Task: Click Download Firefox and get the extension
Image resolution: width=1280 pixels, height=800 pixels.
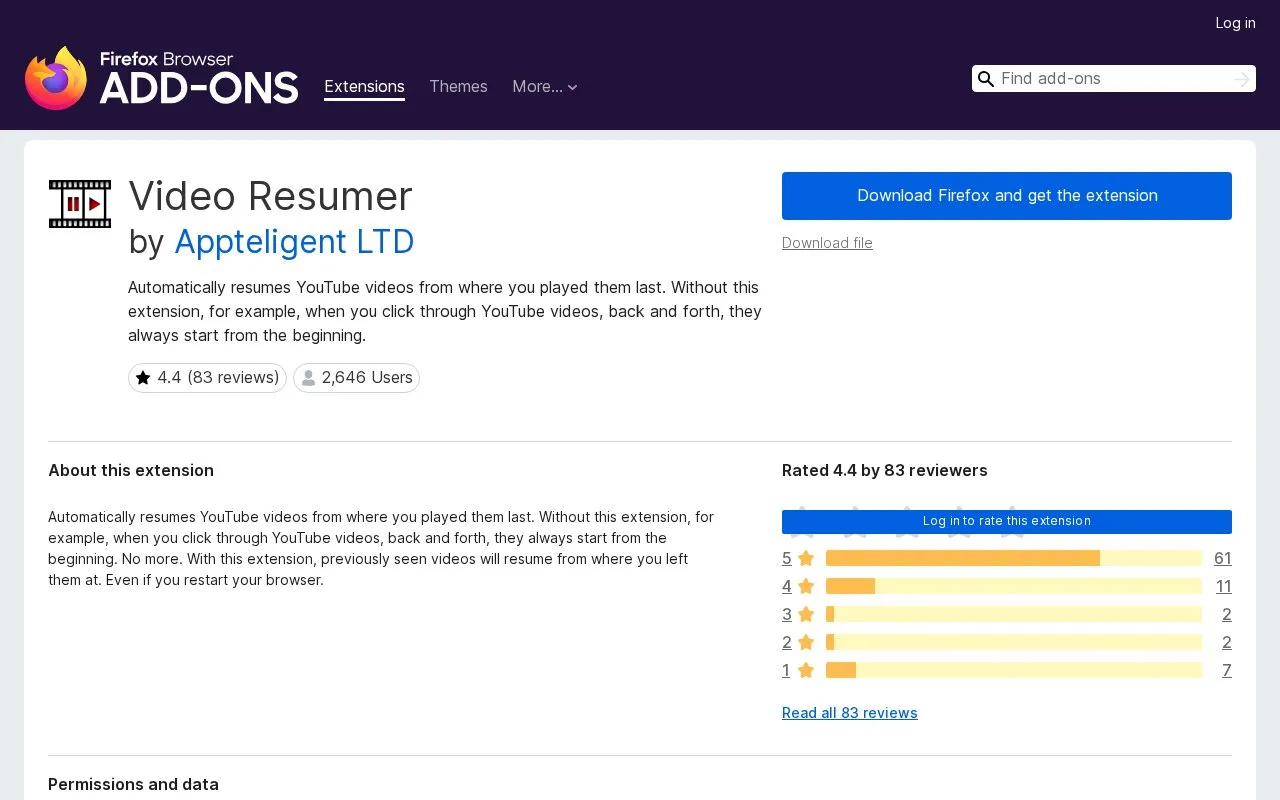Action: tap(1007, 196)
